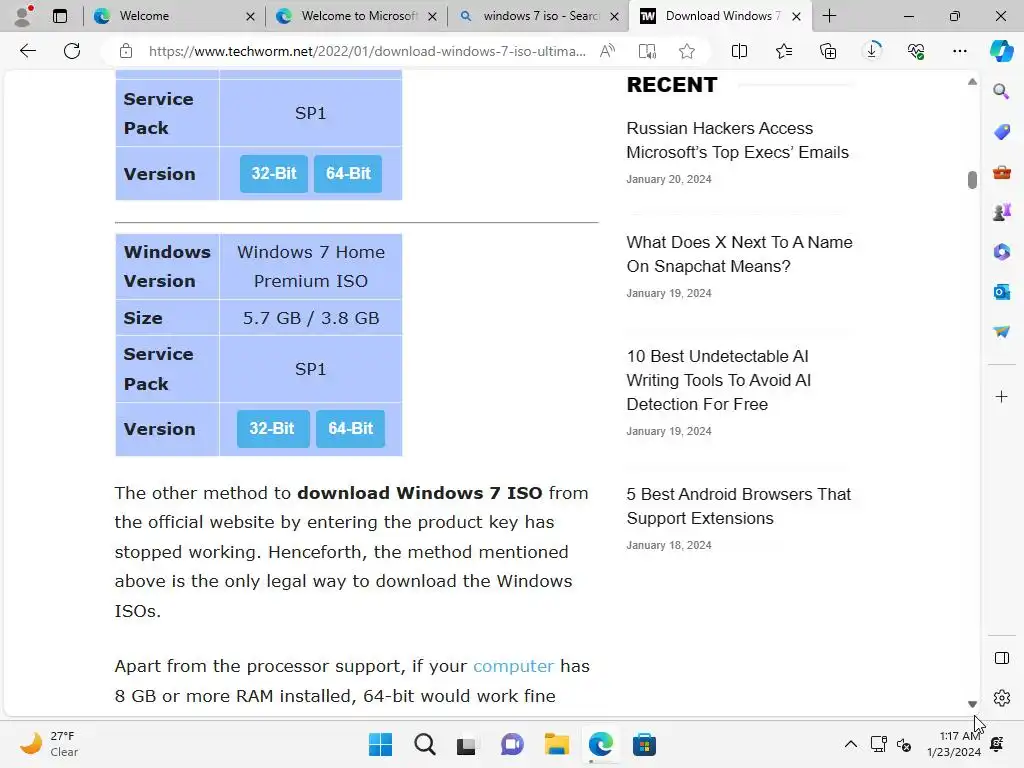This screenshot has width=1024, height=768.
Task: Add a new sidebar app
Action: [1001, 396]
